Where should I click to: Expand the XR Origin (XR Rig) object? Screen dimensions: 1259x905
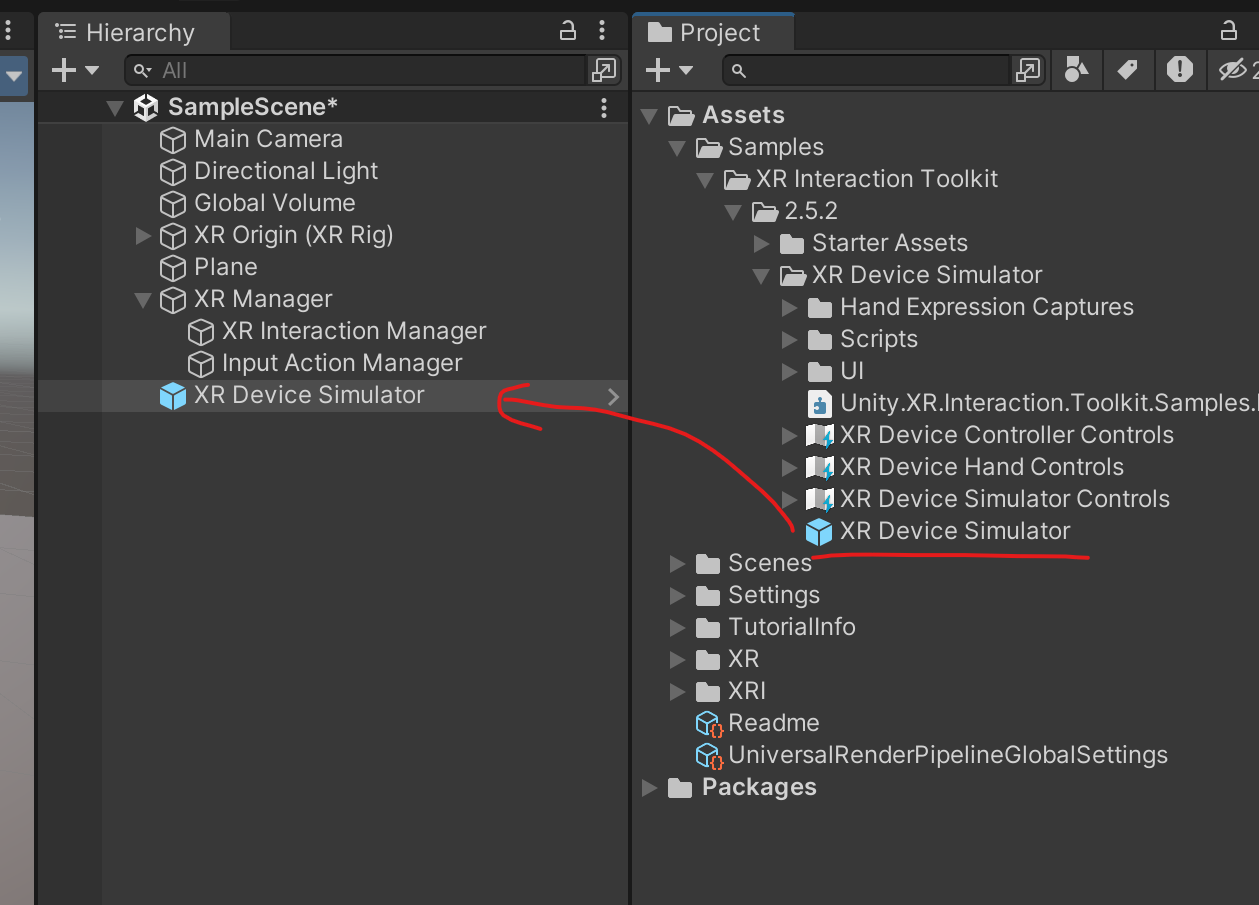[x=143, y=235]
